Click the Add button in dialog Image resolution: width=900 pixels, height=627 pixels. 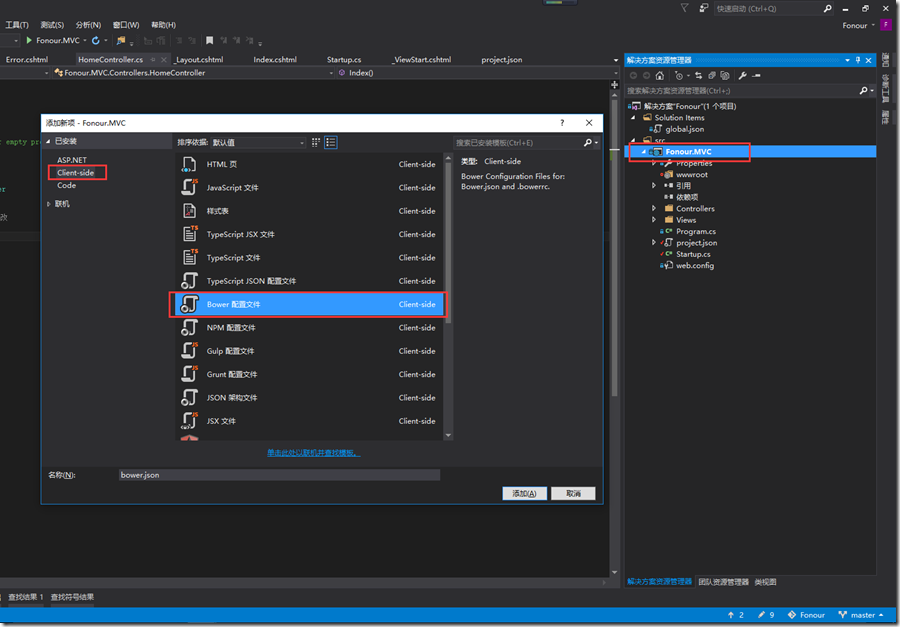pos(525,494)
